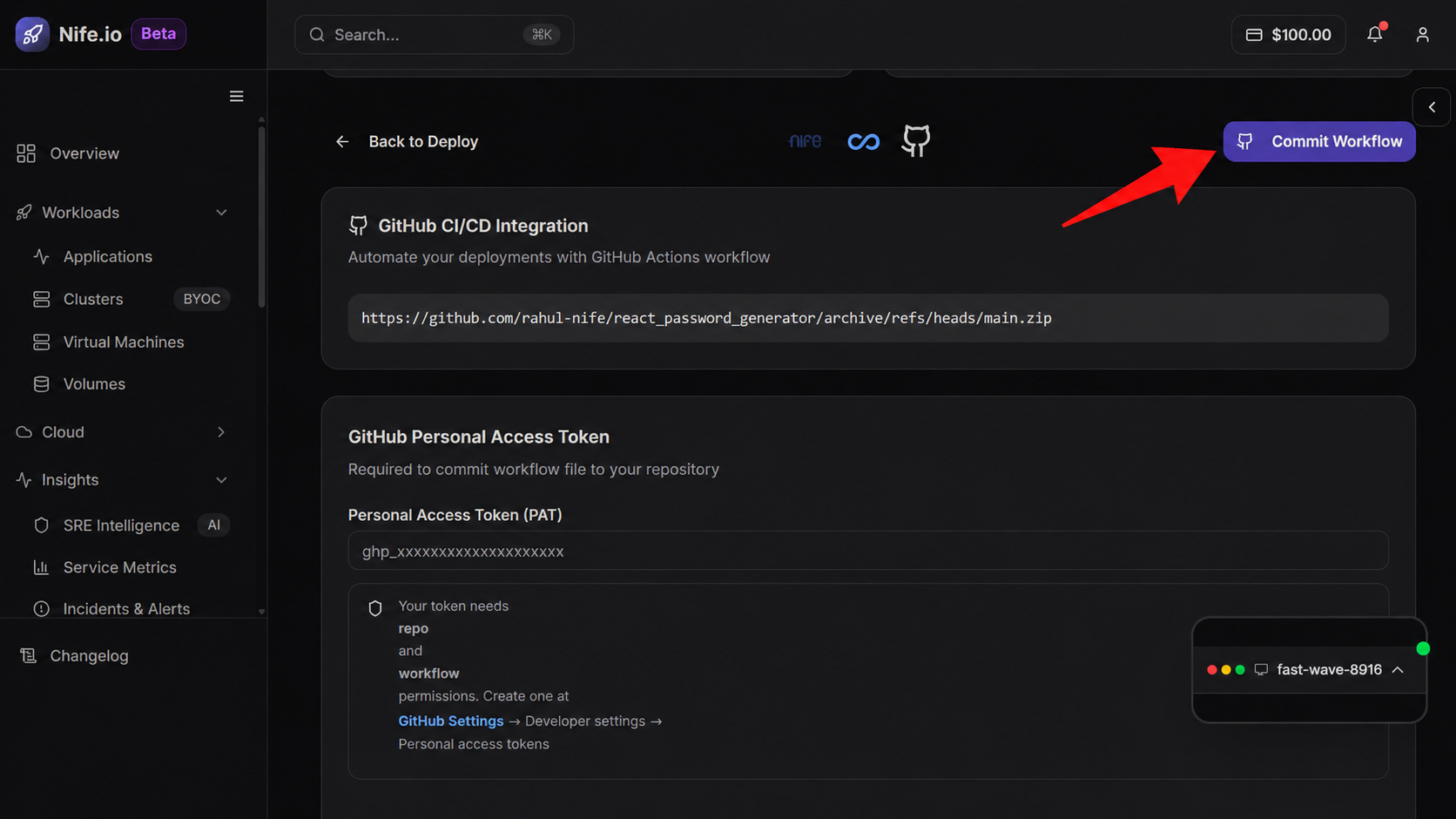Click the Volumes database icon

(41, 383)
